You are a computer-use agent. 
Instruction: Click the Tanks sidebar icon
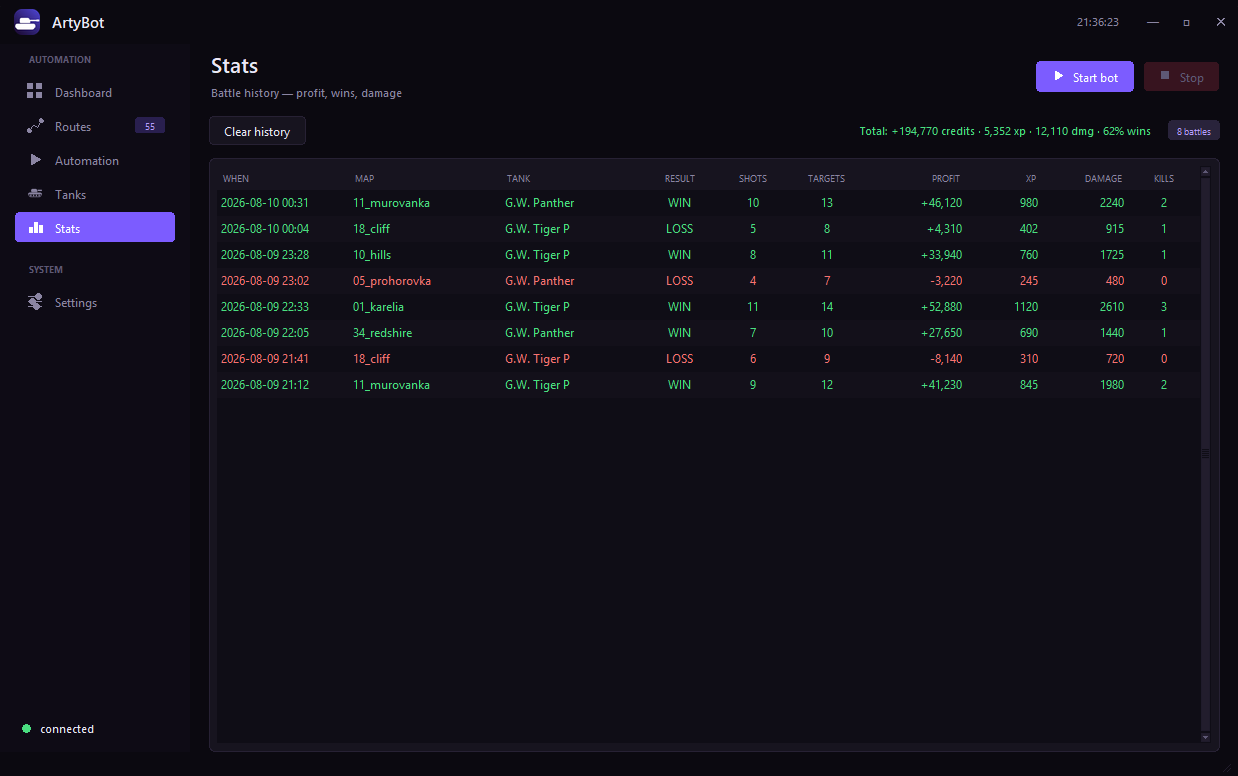click(x=35, y=194)
